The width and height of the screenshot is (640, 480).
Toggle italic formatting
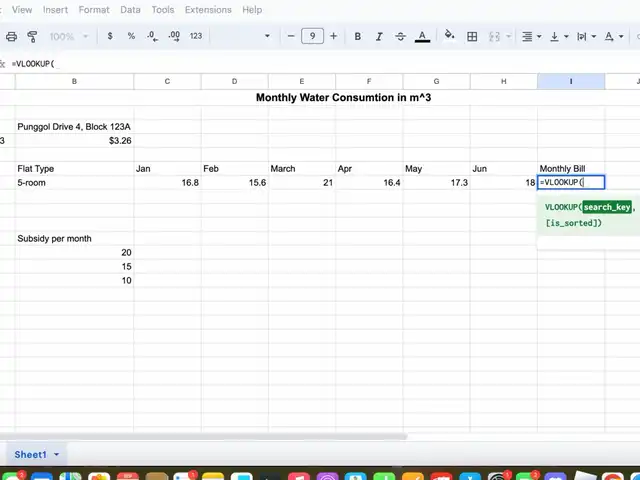379,36
